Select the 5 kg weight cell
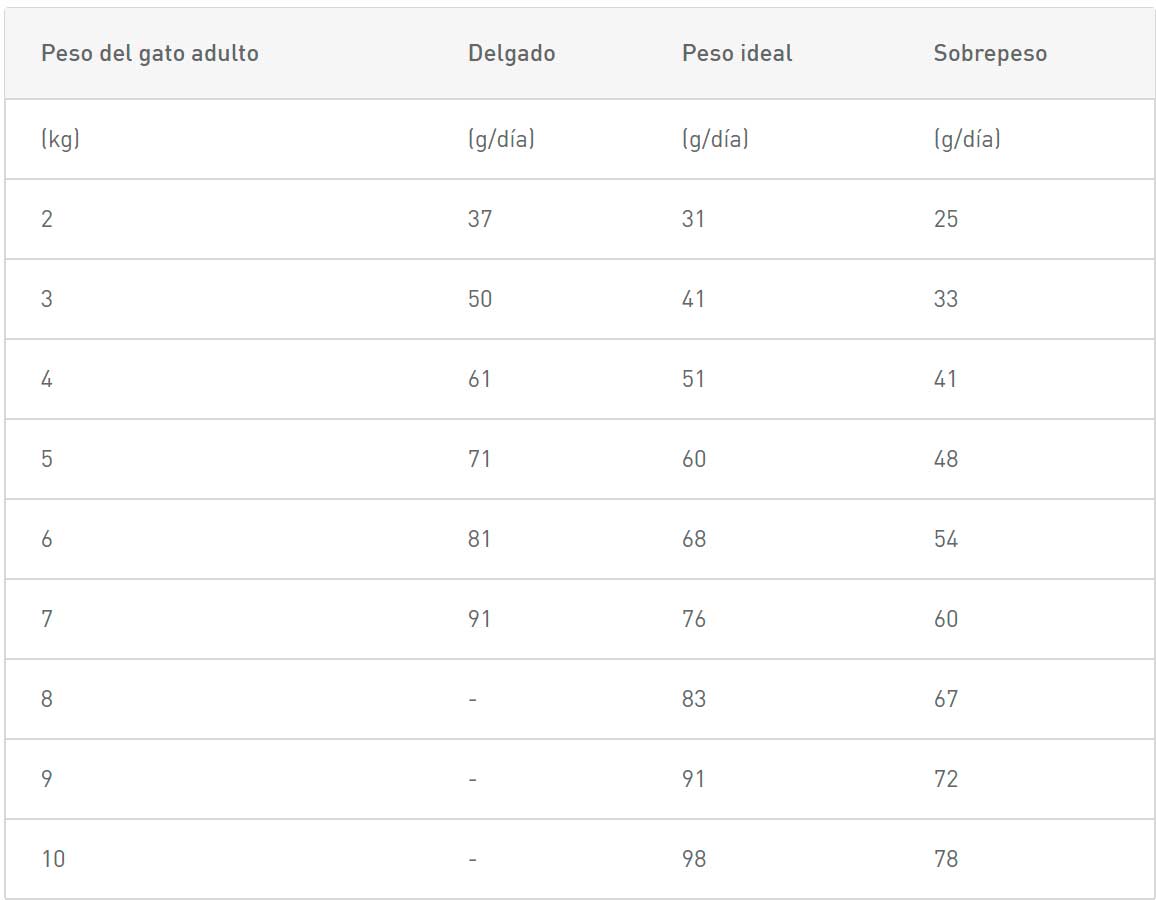Screen dimensions: 1156x900 47,459
